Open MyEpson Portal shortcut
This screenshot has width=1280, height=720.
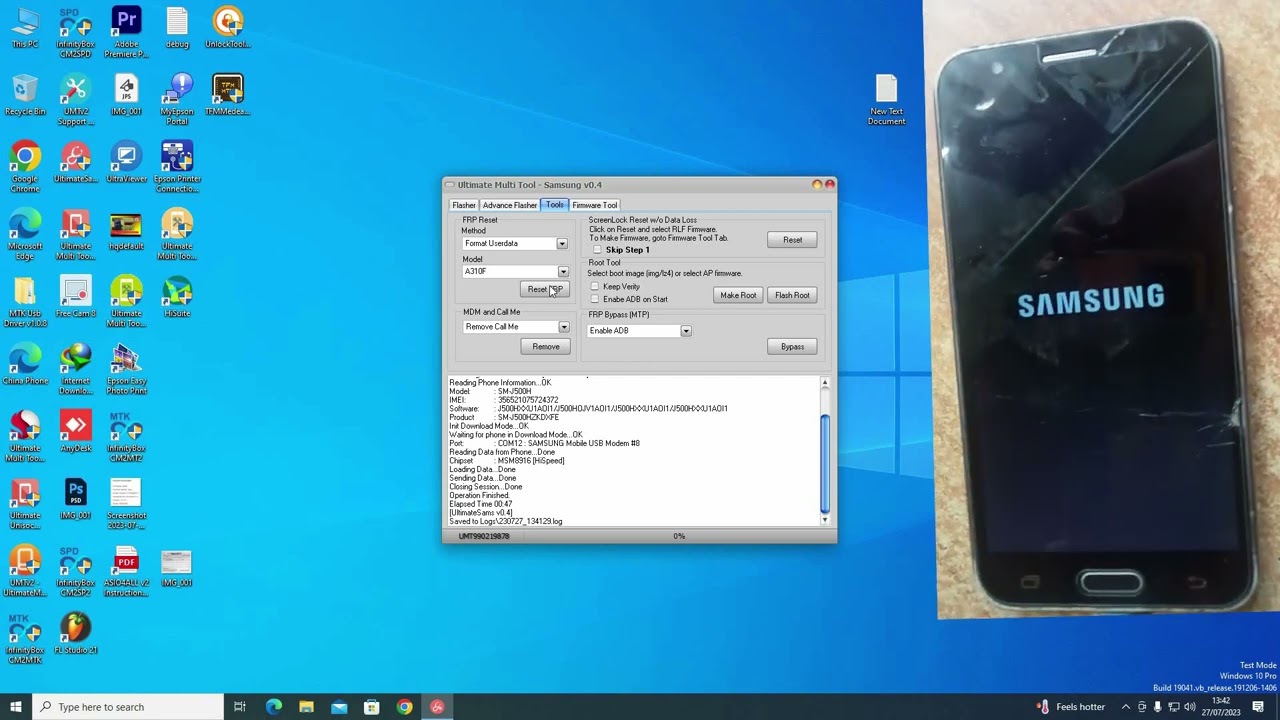177,100
